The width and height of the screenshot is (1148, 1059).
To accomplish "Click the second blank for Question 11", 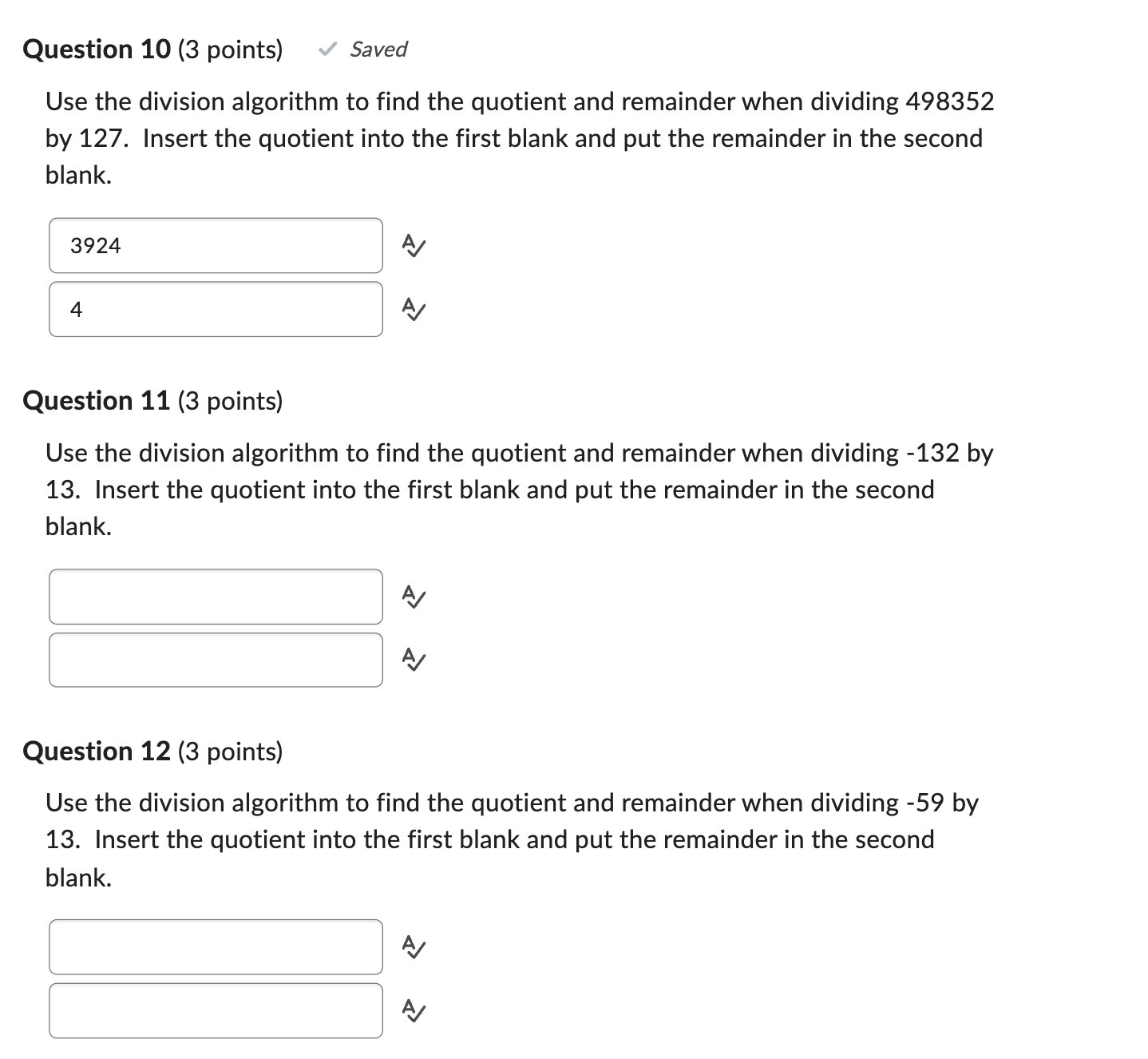I will (216, 659).
